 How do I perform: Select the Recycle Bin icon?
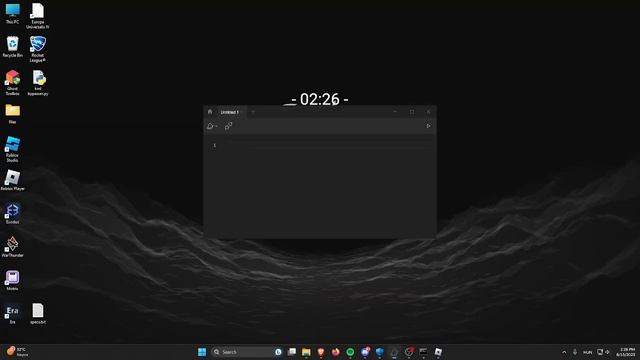(x=12, y=47)
